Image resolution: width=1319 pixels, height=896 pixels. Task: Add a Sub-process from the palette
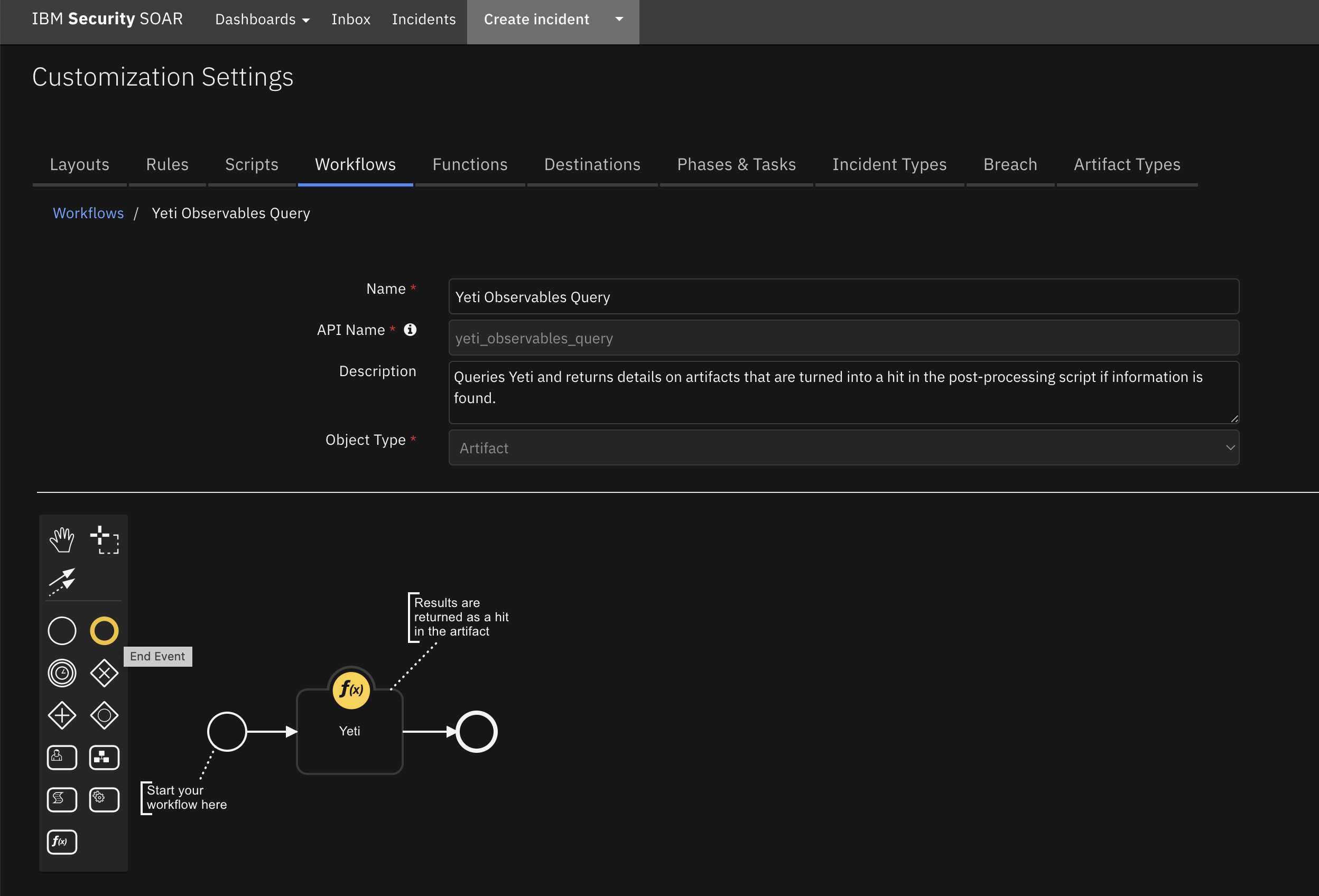click(x=105, y=758)
